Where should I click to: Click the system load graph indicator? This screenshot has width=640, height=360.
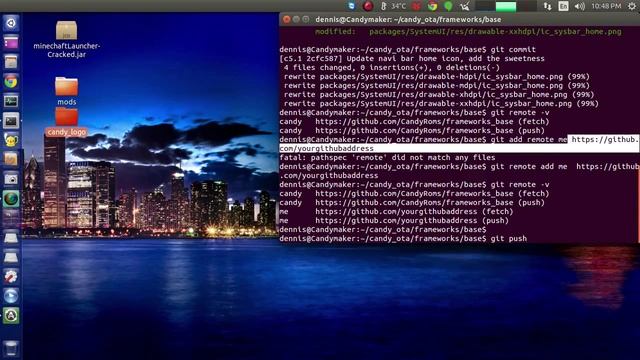506,6
